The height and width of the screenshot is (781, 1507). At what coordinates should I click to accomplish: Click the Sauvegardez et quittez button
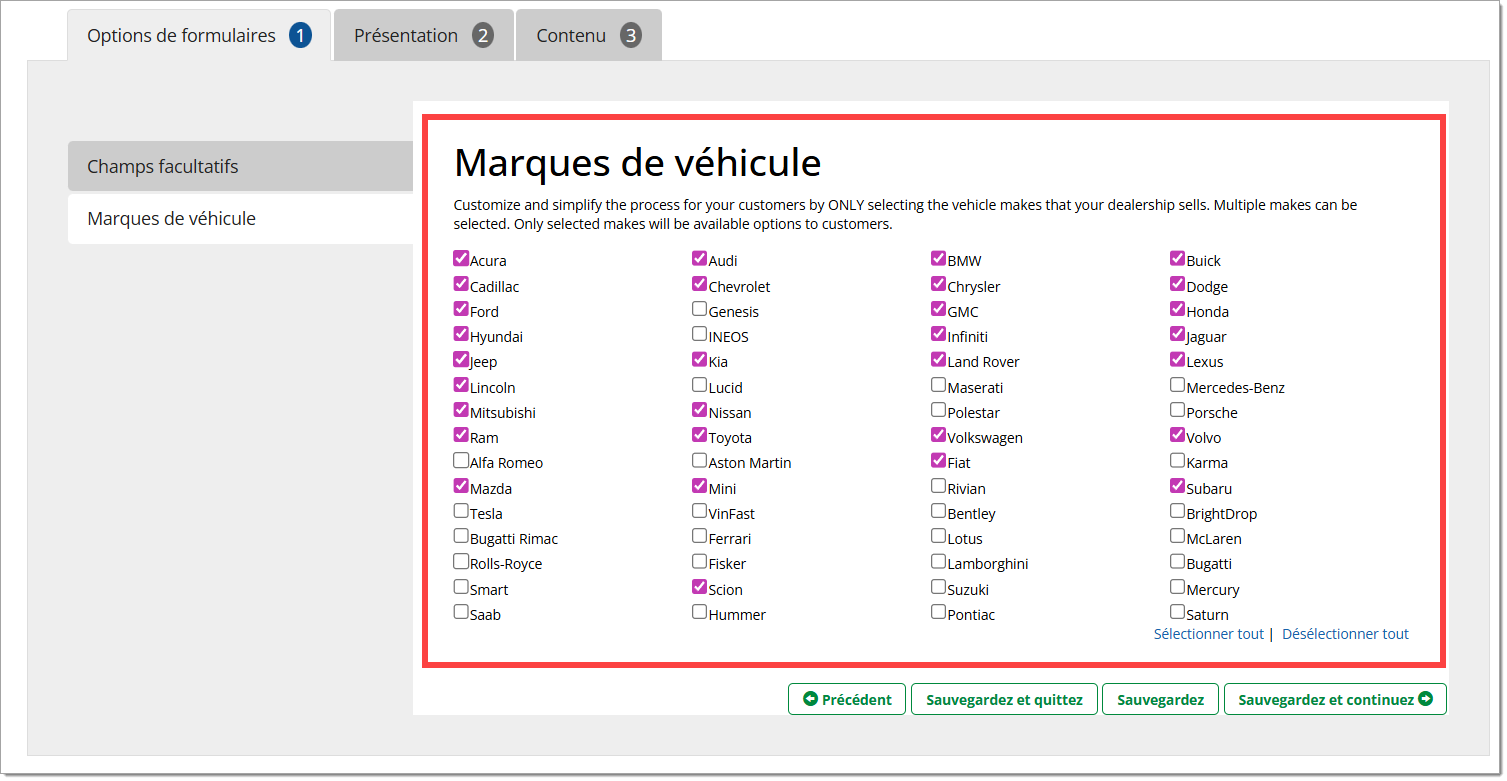tap(1004, 700)
